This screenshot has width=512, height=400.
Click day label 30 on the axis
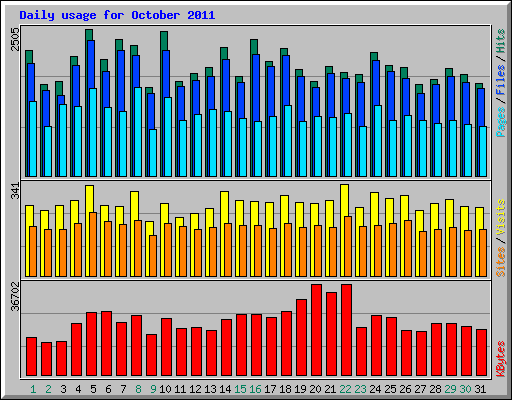pyautogui.click(x=465, y=389)
